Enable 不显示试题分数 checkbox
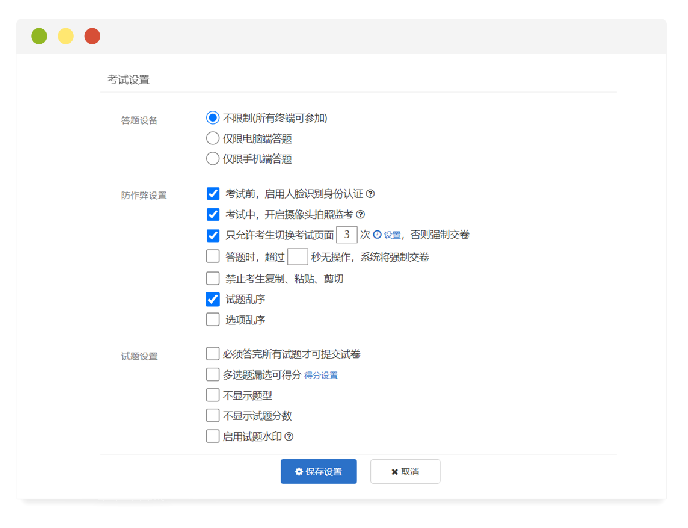 (x=212, y=415)
